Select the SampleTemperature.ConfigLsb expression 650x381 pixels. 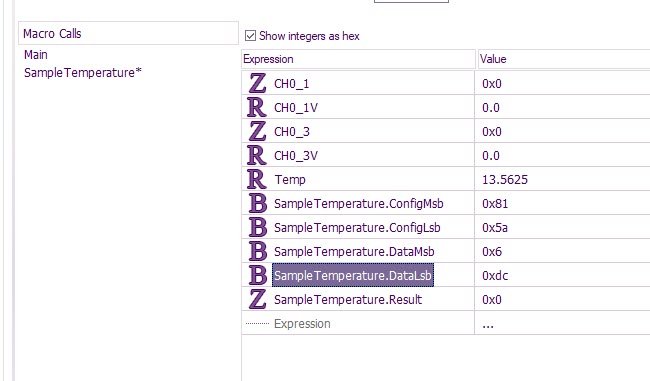357,228
